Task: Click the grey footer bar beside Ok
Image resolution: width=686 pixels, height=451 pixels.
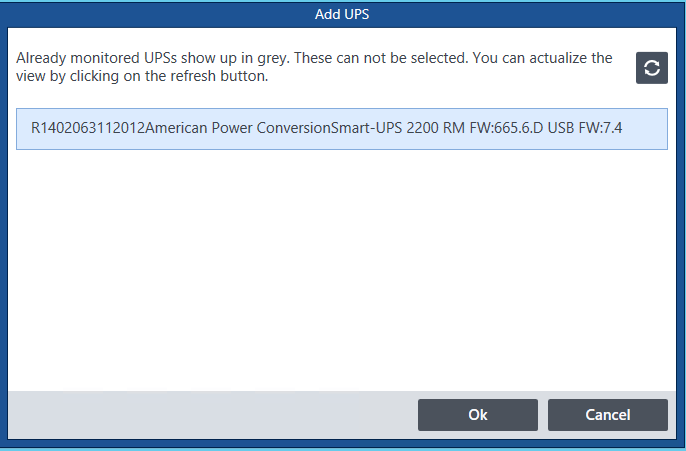Action: 212,415
